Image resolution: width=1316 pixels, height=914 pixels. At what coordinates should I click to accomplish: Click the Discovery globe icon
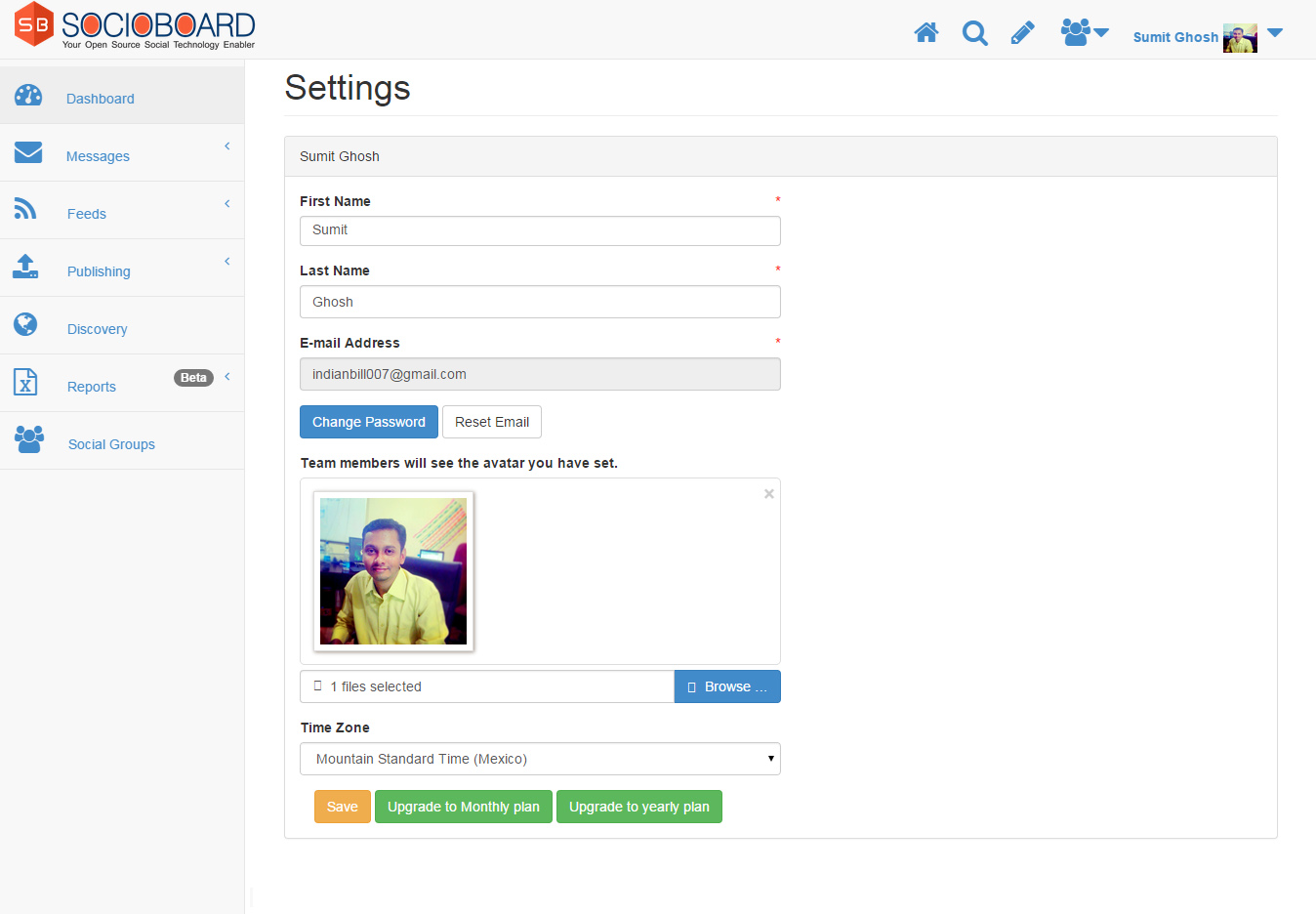click(25, 324)
